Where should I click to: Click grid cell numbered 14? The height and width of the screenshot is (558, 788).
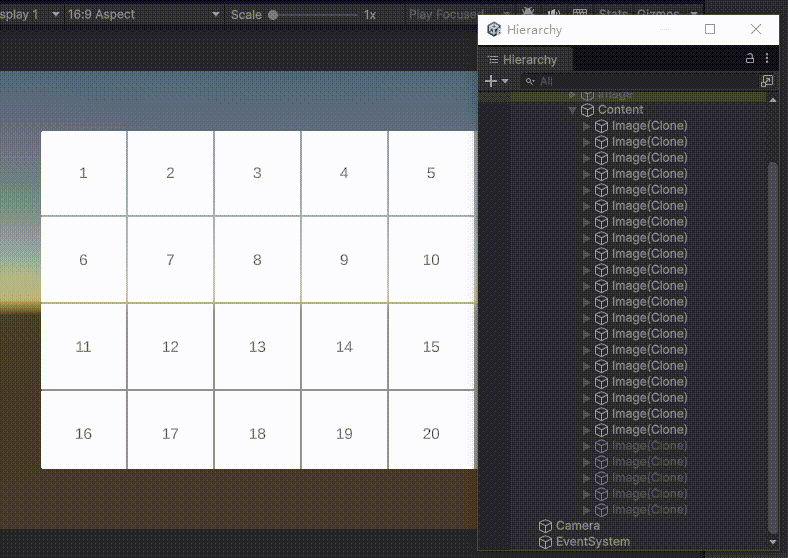click(x=344, y=347)
